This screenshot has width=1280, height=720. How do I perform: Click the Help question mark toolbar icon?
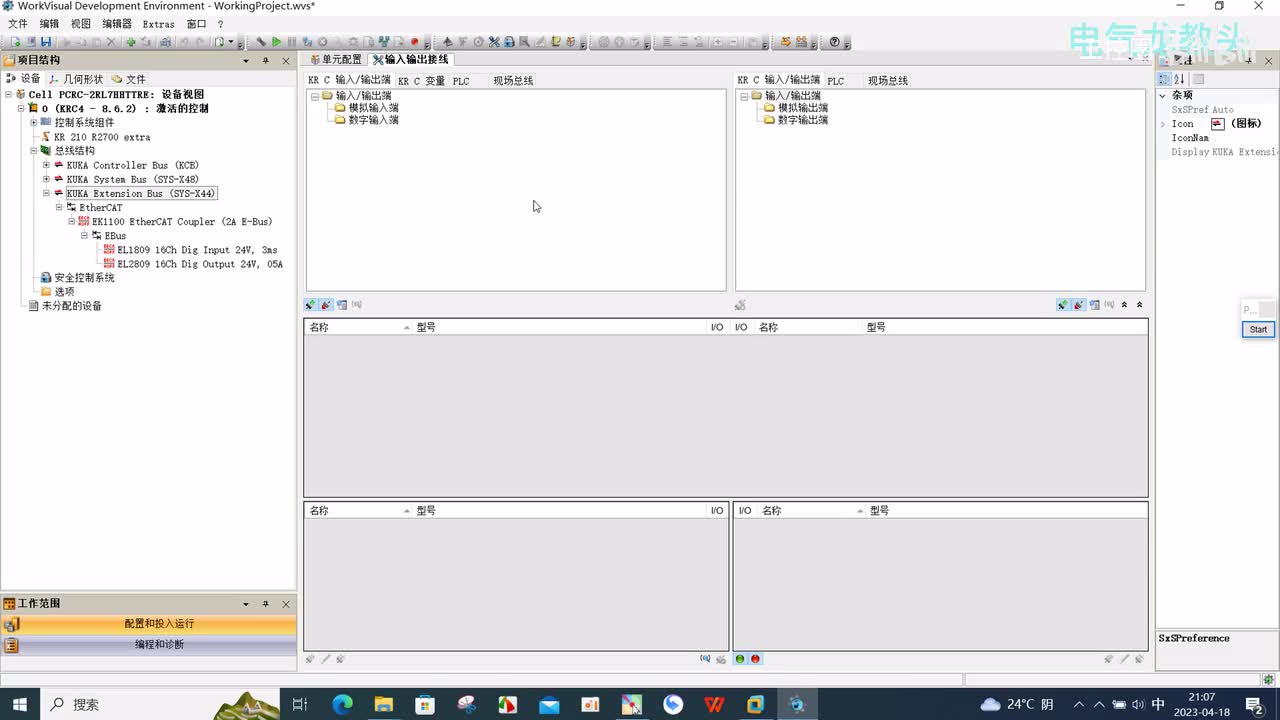tap(834, 42)
